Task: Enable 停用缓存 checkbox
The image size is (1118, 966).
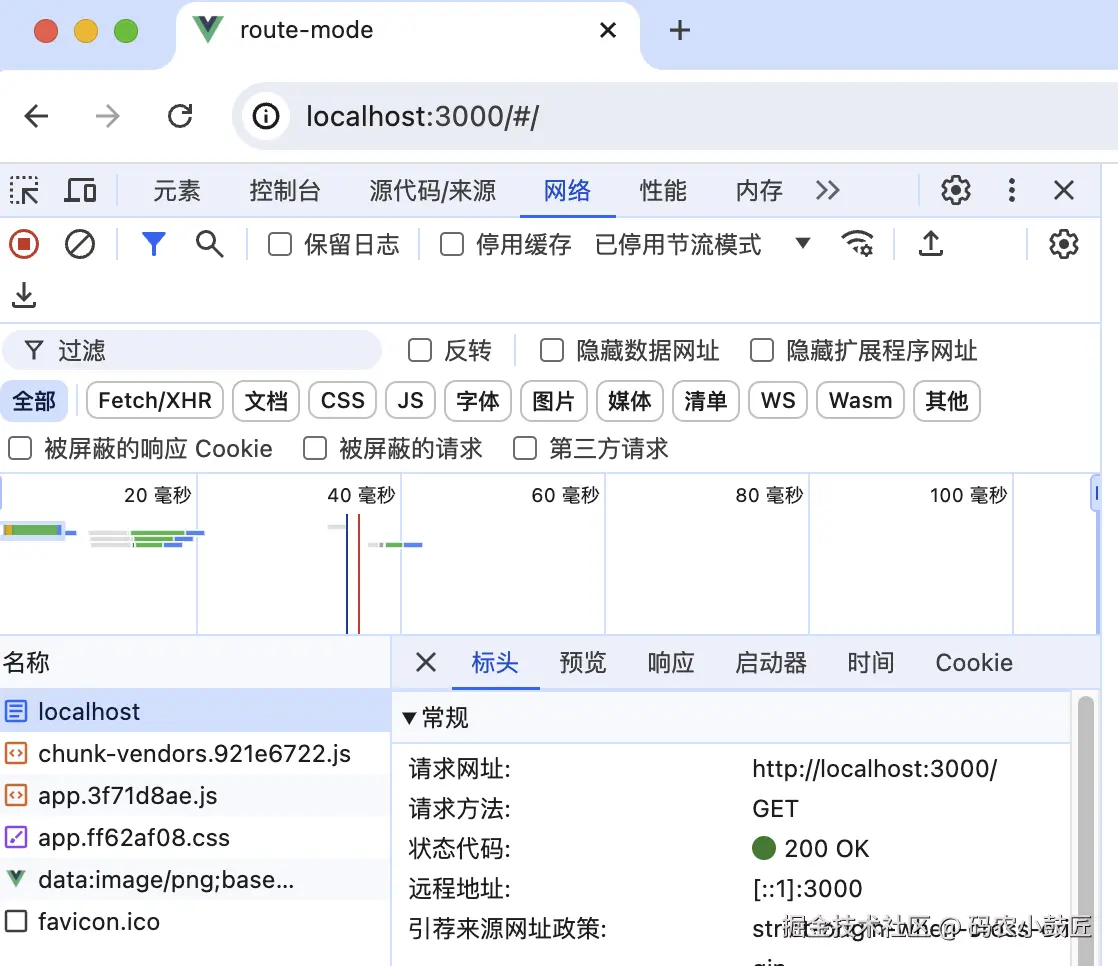Action: (x=452, y=245)
